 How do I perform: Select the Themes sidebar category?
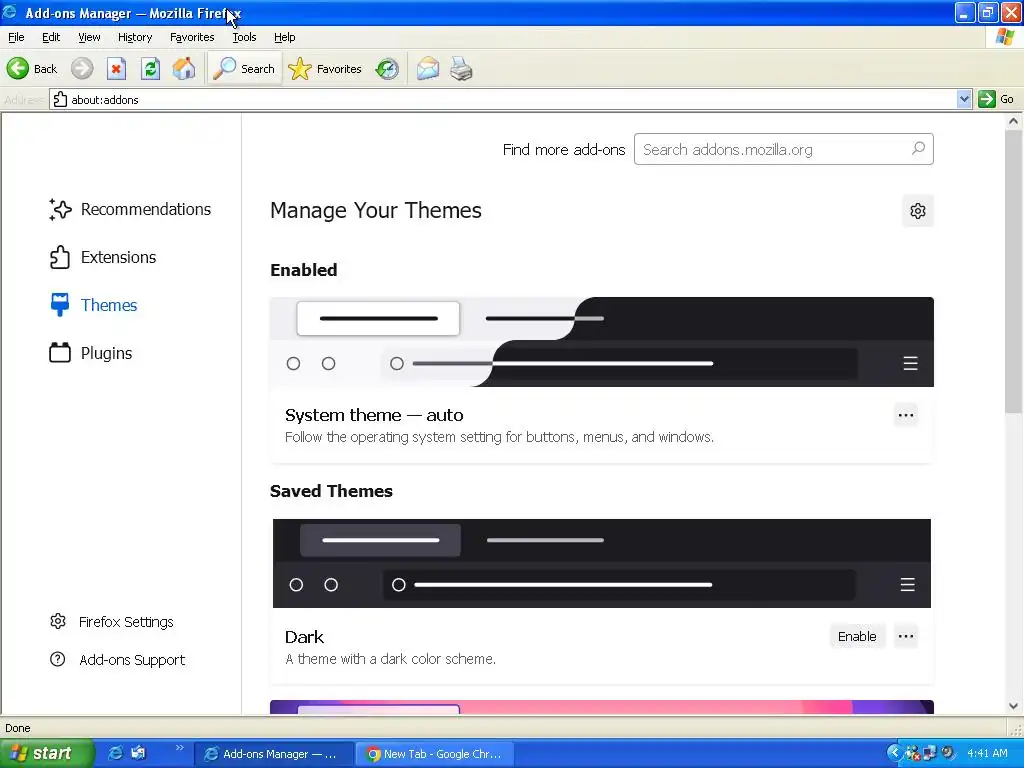pyautogui.click(x=93, y=305)
